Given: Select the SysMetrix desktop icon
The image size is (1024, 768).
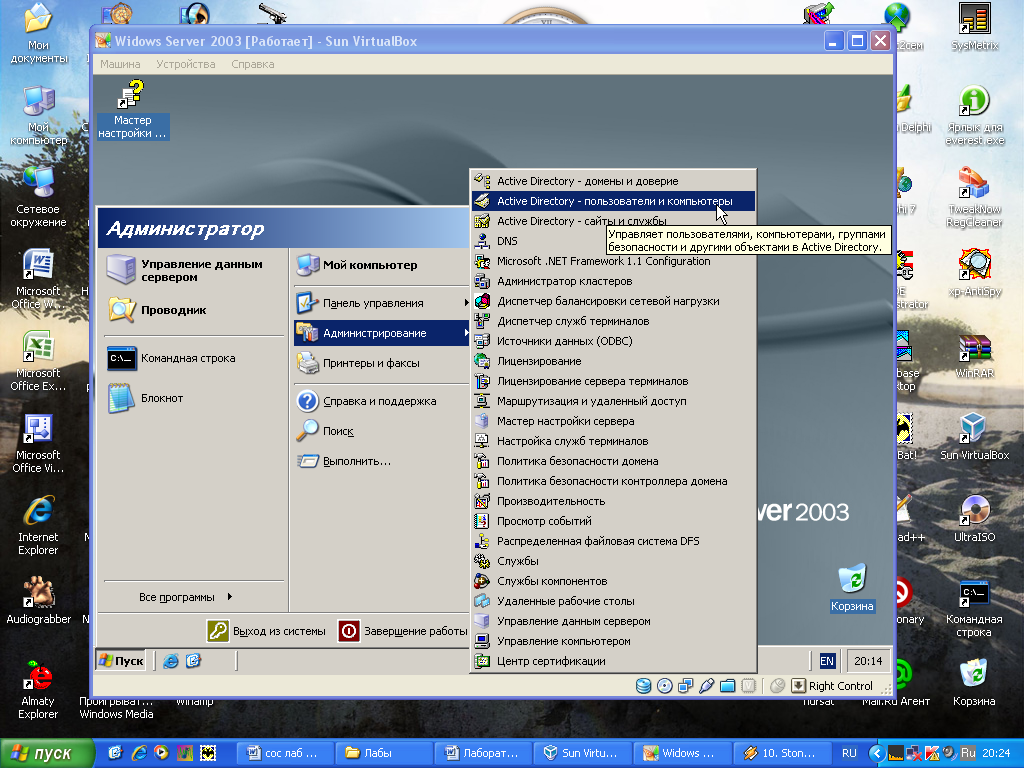Looking at the screenshot, I should (974, 27).
